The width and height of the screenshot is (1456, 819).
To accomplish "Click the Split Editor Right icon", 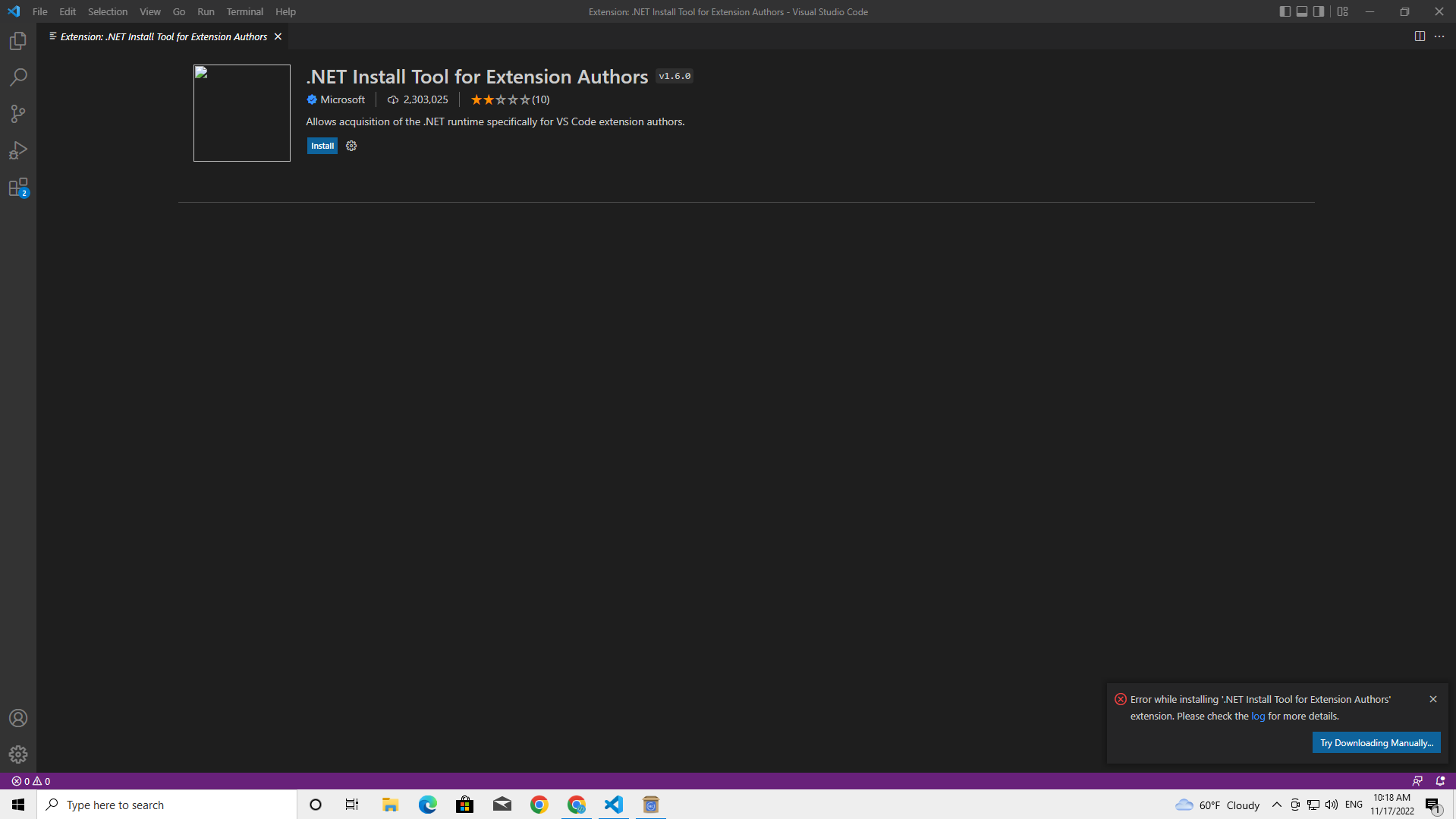I will click(1420, 36).
